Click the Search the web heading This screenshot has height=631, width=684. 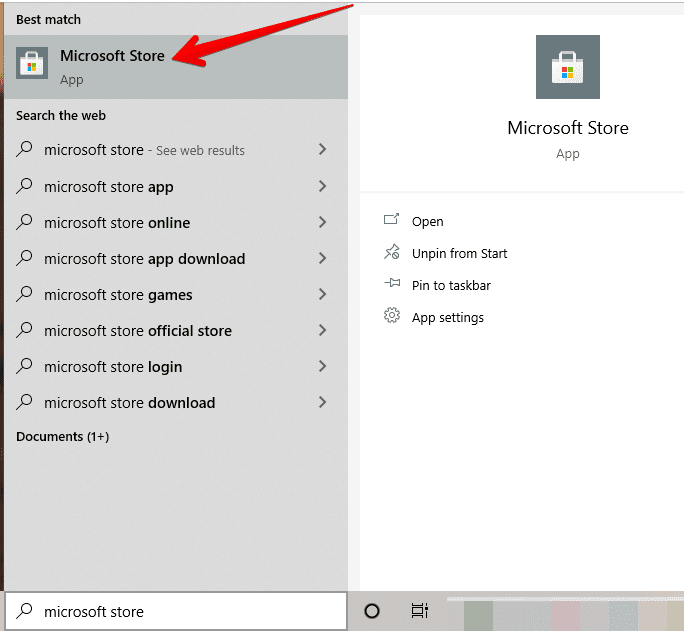61,116
